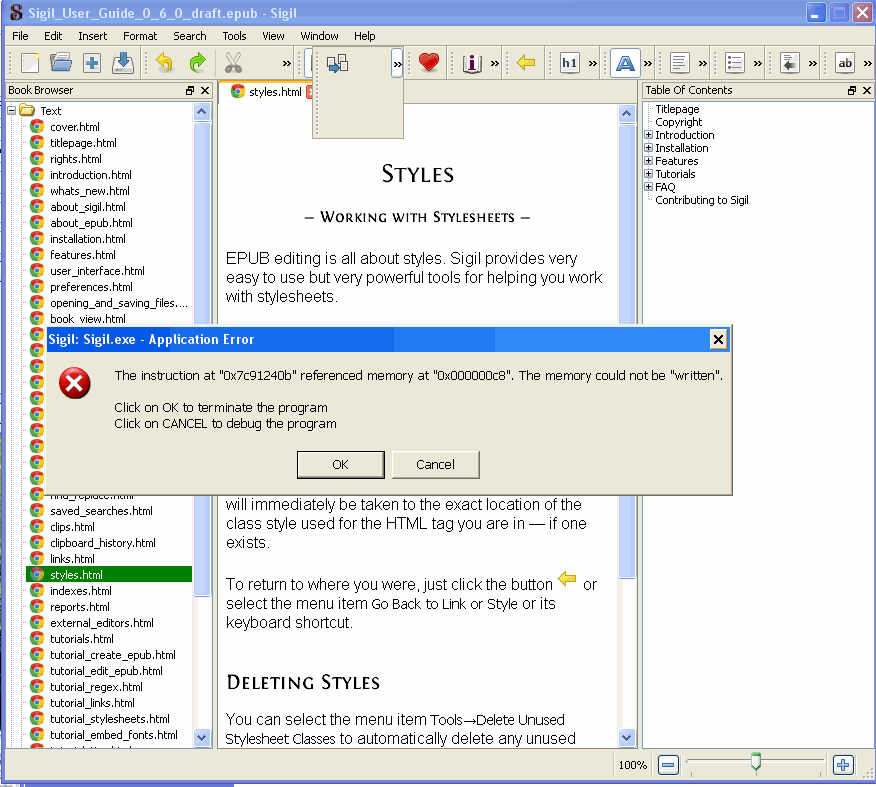The height and width of the screenshot is (787, 876).
Task: Open the File menu
Action: (20, 36)
